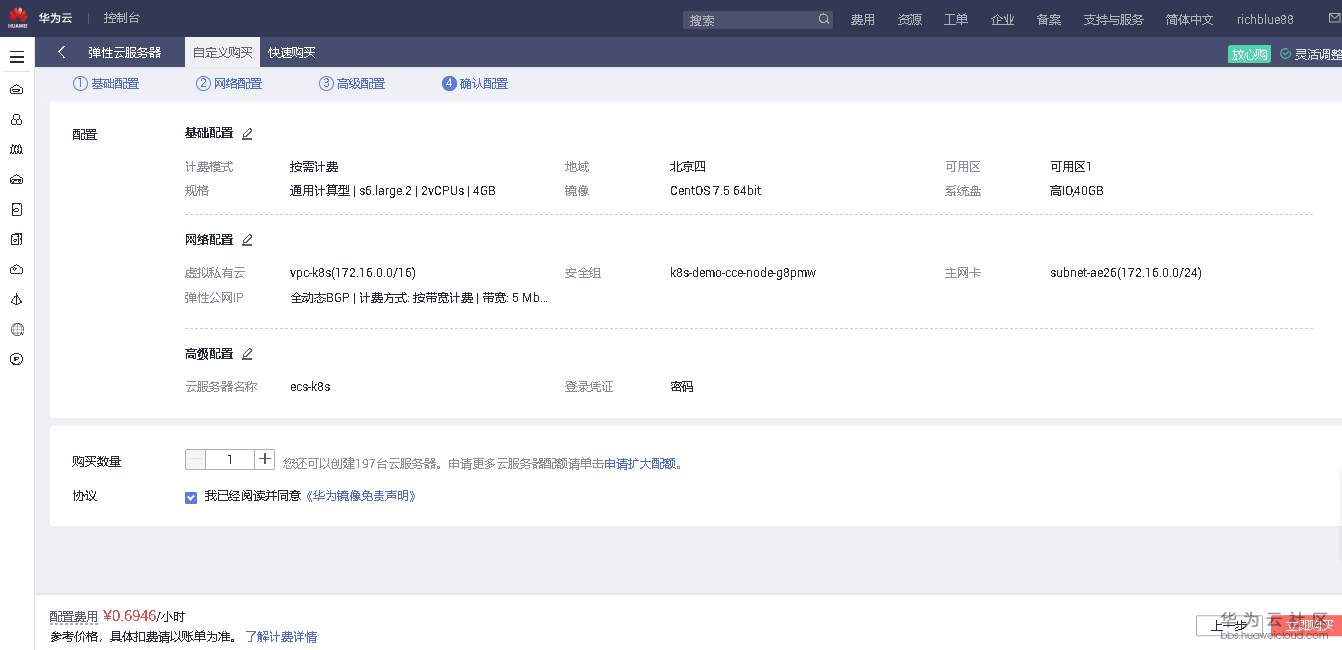This screenshot has height=650, width=1342.
Task: Decrease purchase quantity with minus button
Action: [195, 459]
